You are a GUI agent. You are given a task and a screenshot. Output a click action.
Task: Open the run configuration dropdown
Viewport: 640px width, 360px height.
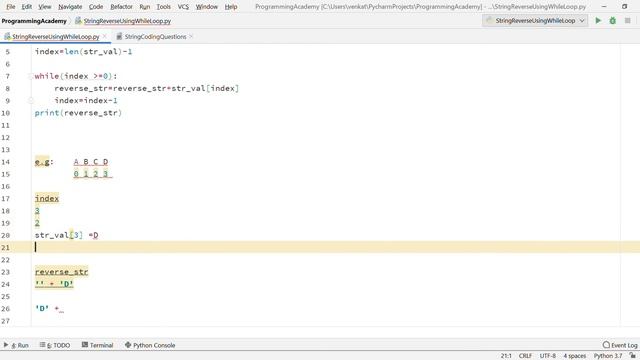tap(535, 20)
